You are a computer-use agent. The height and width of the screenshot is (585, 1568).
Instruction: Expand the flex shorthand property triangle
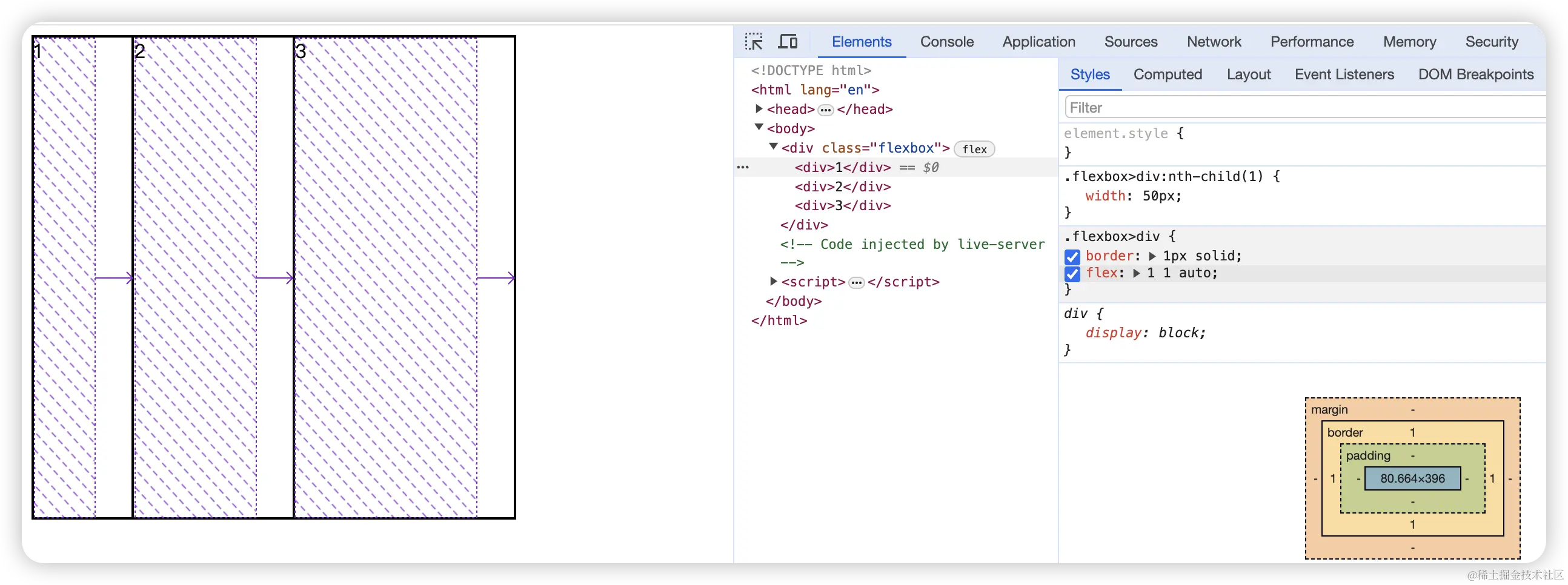point(1136,274)
